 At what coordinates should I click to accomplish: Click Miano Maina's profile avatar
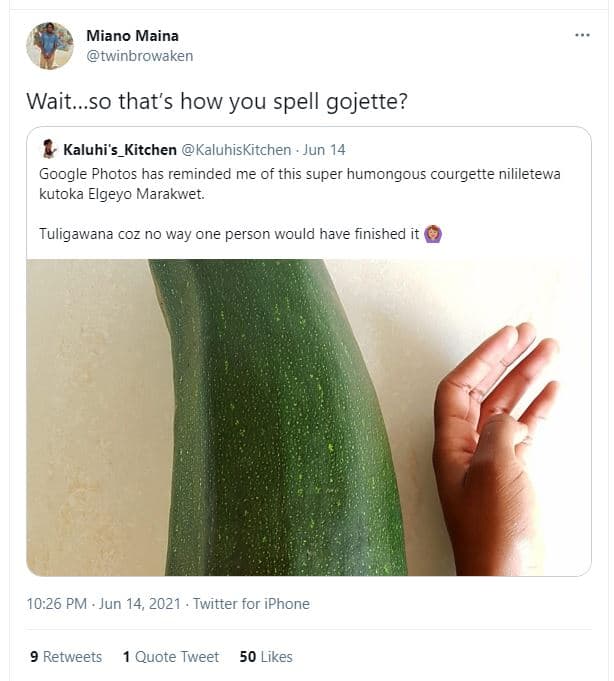49,46
